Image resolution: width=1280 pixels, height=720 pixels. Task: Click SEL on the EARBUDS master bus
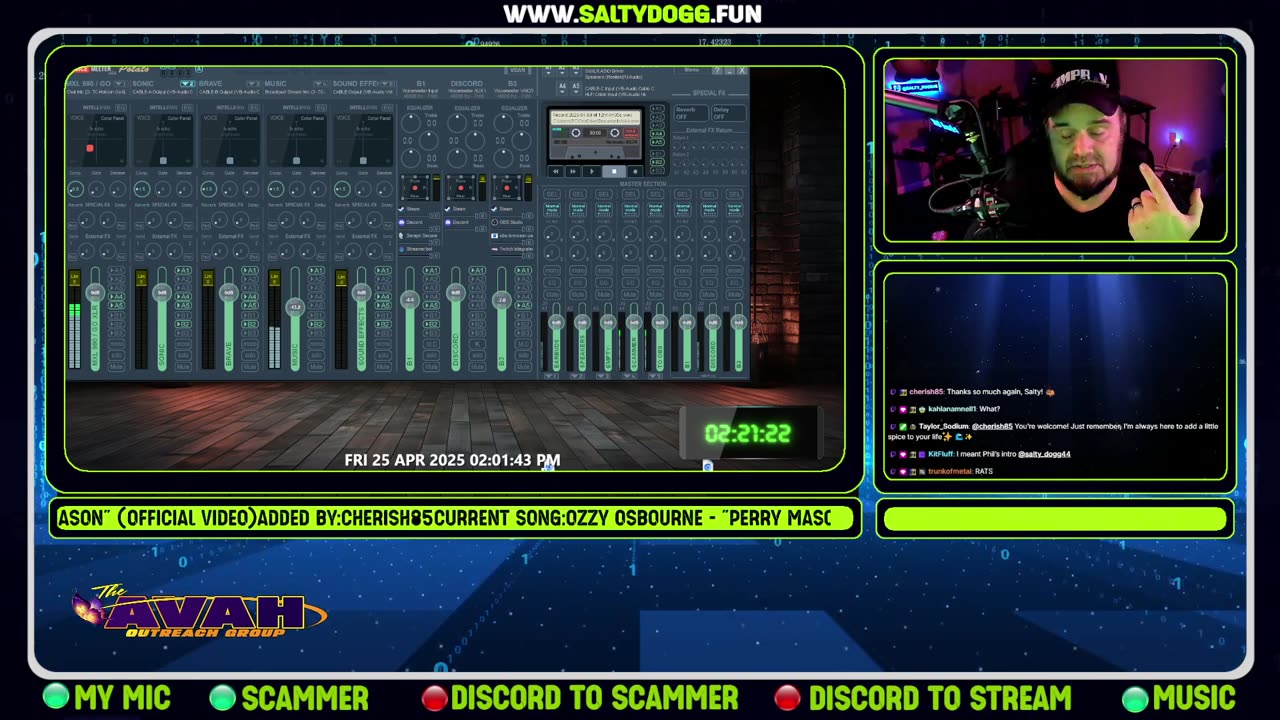(552, 194)
